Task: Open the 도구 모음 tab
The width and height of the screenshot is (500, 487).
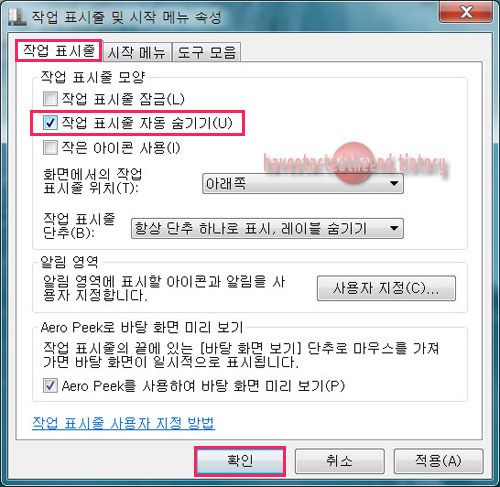Action: (x=206, y=52)
